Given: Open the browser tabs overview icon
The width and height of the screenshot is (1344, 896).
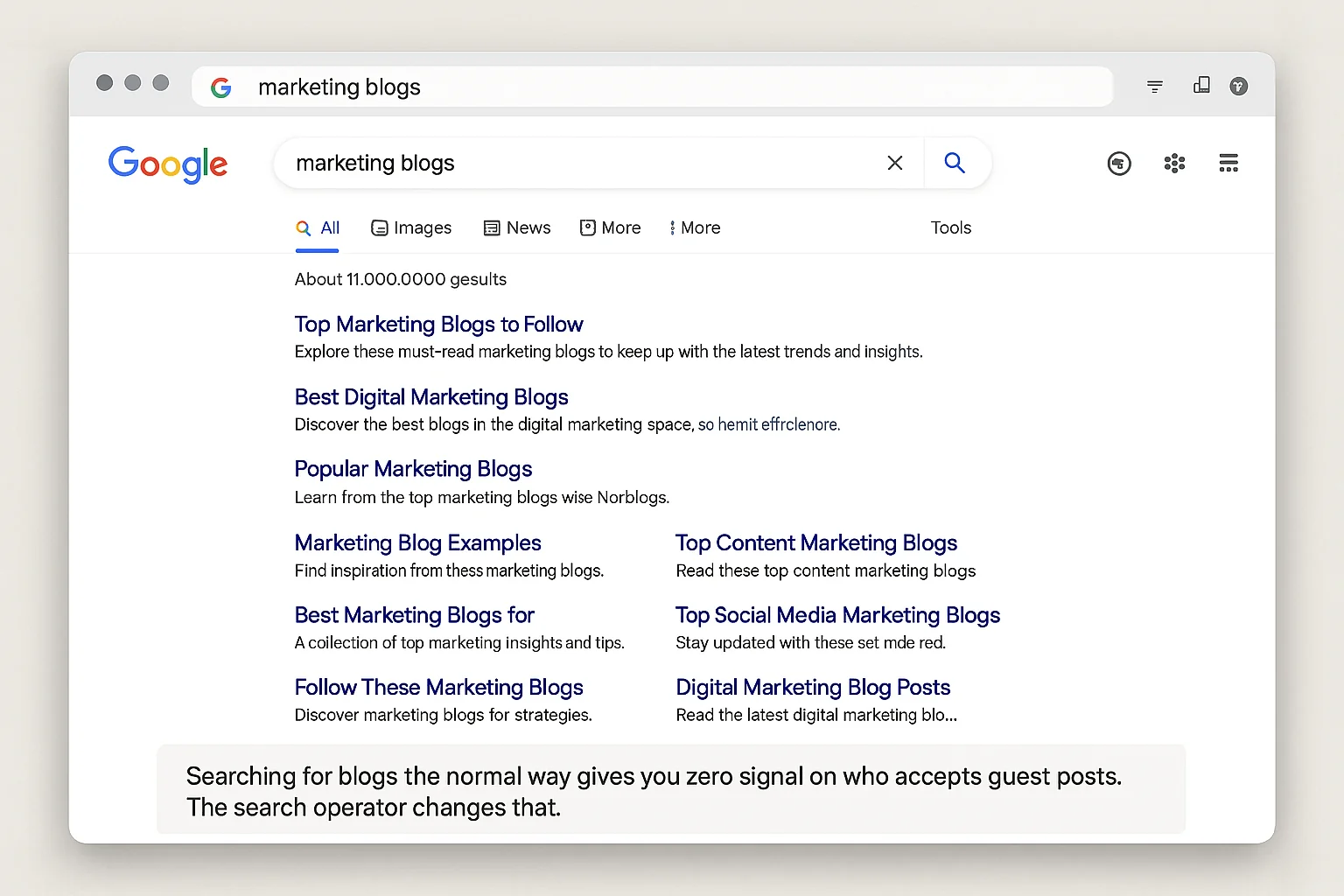Looking at the screenshot, I should coord(1201,86).
